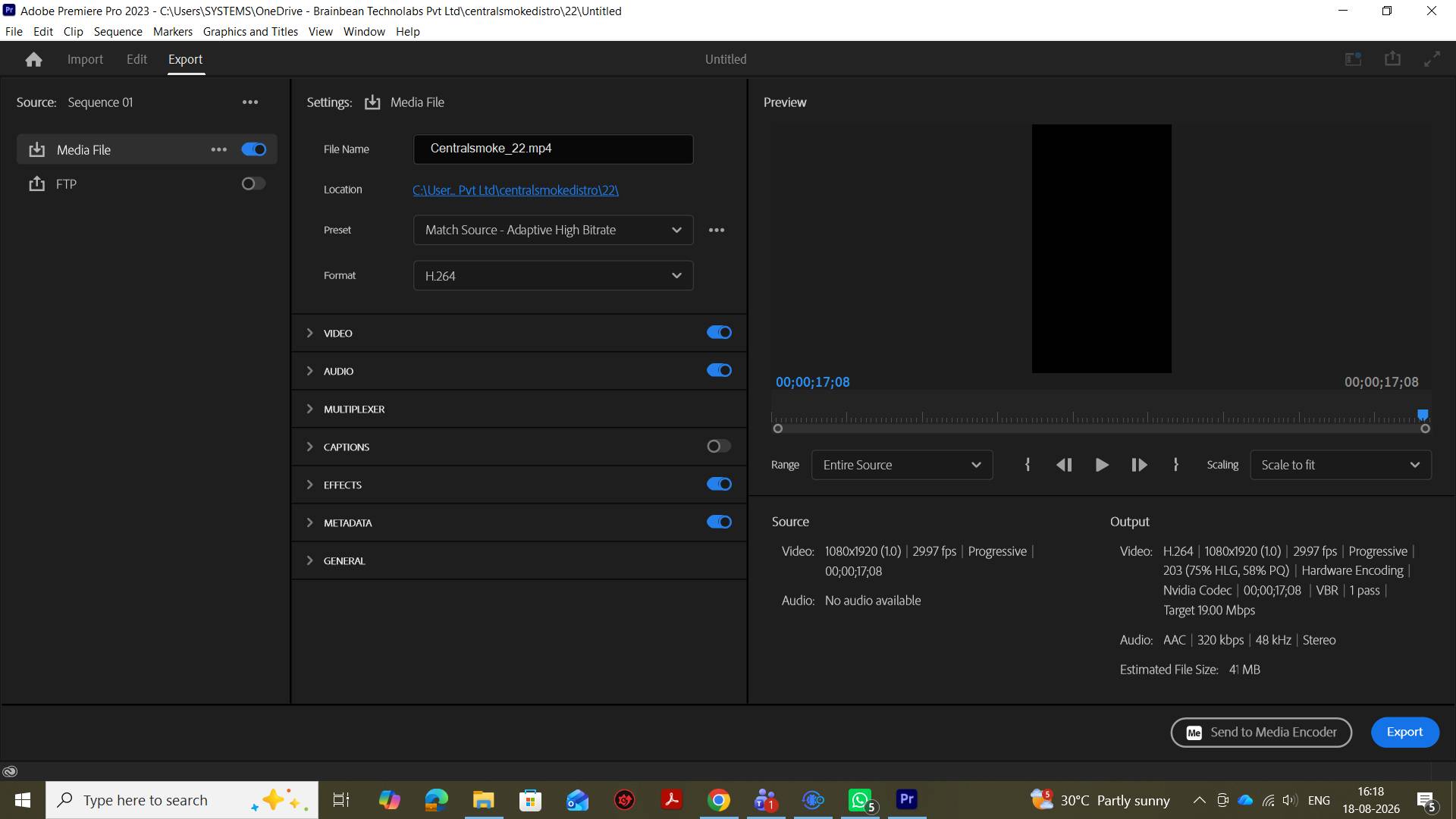The height and width of the screenshot is (819, 1456).
Task: Click Send to Media Encoder button
Action: click(1261, 733)
